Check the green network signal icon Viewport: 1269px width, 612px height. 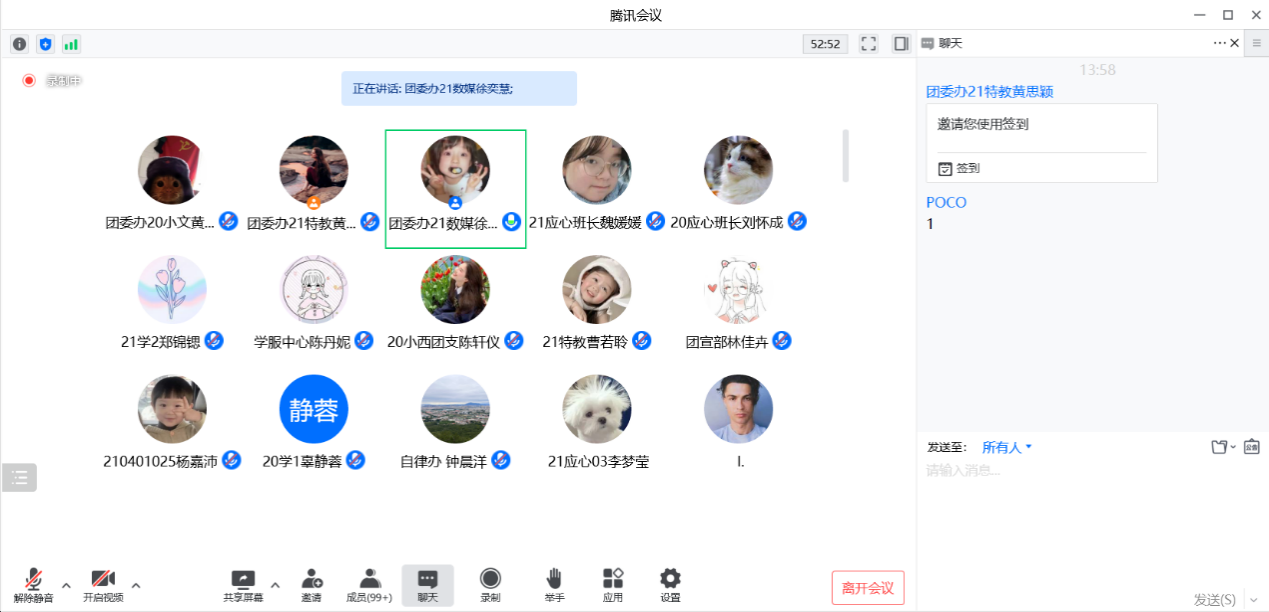71,44
